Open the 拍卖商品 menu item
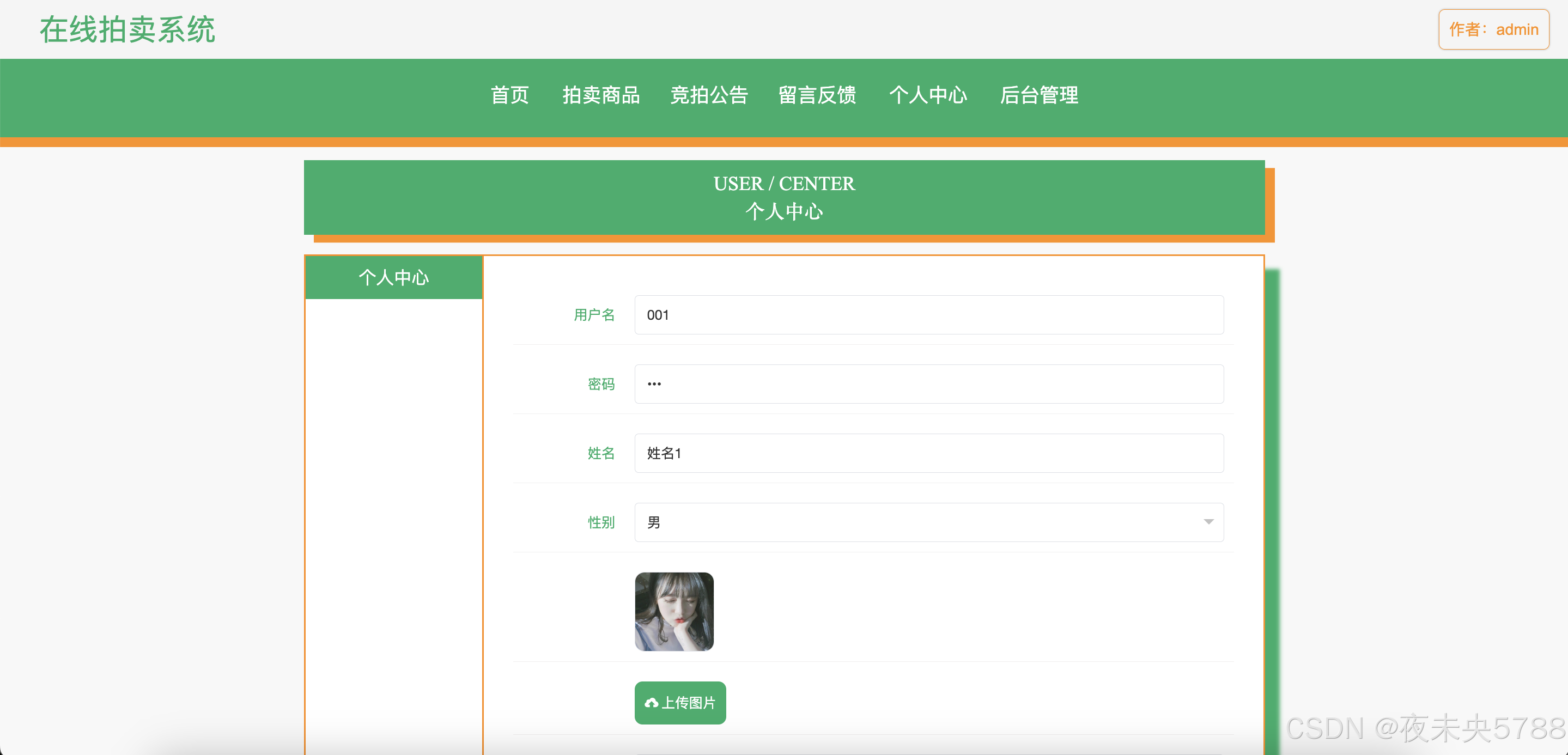The image size is (1568, 755). point(601,95)
